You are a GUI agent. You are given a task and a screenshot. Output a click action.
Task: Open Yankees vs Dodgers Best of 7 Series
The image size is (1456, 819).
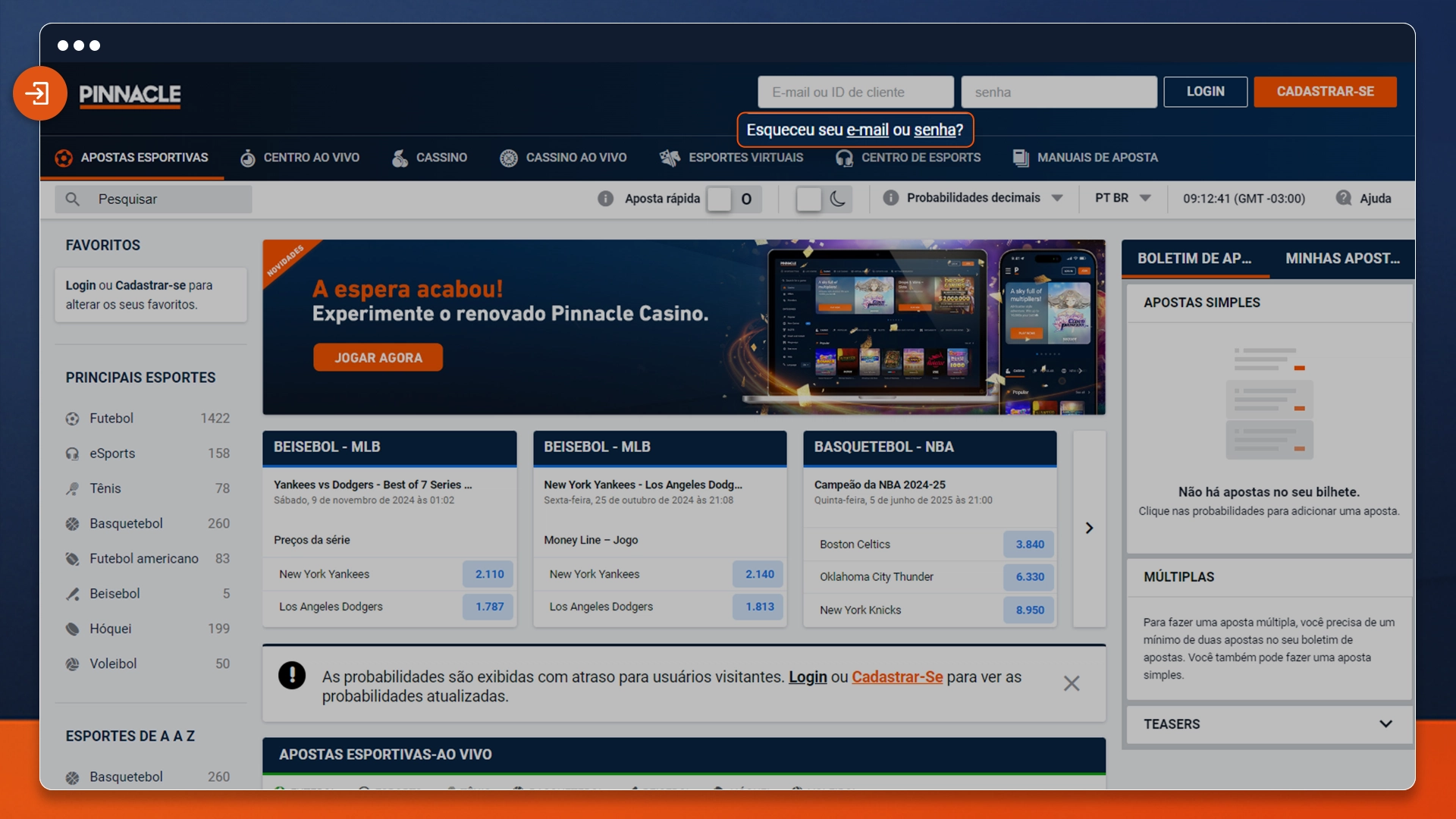[372, 485]
